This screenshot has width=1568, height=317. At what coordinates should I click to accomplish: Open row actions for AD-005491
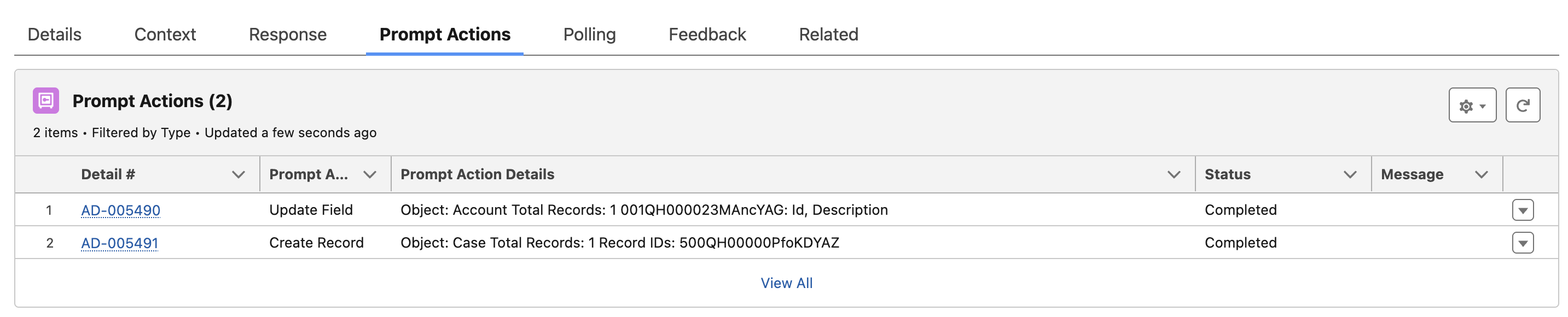(1521, 243)
